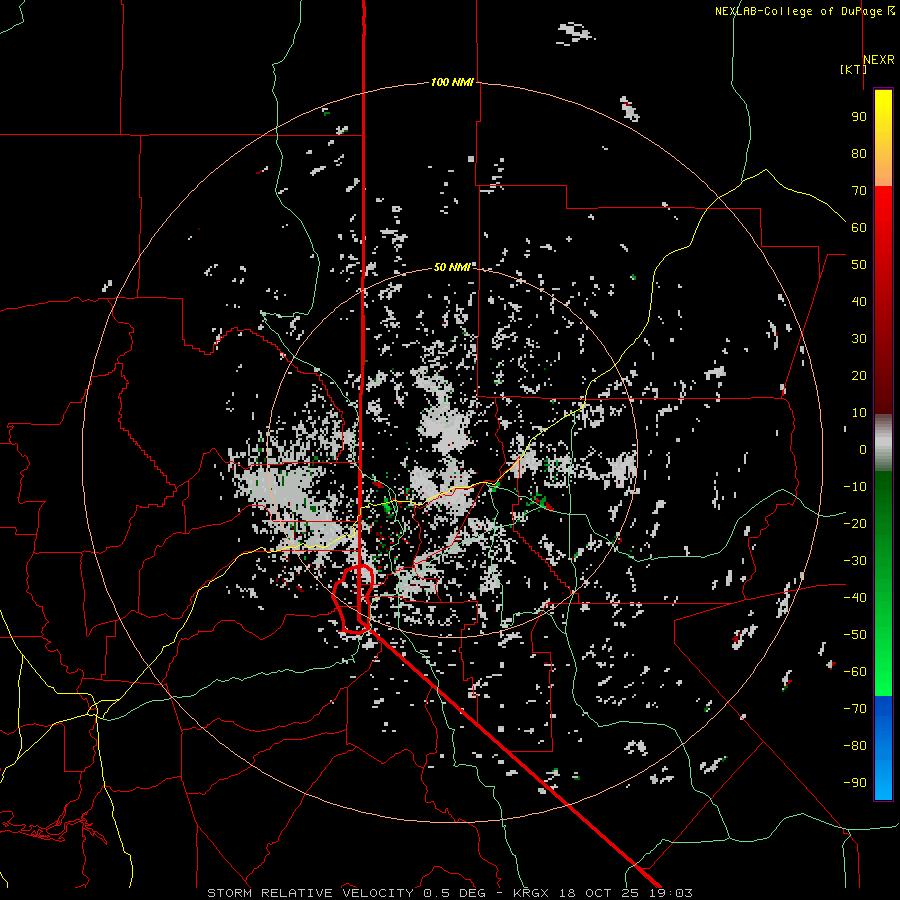
Task: Click the "NEXR" label above the scale
Action: pyautogui.click(x=879, y=60)
